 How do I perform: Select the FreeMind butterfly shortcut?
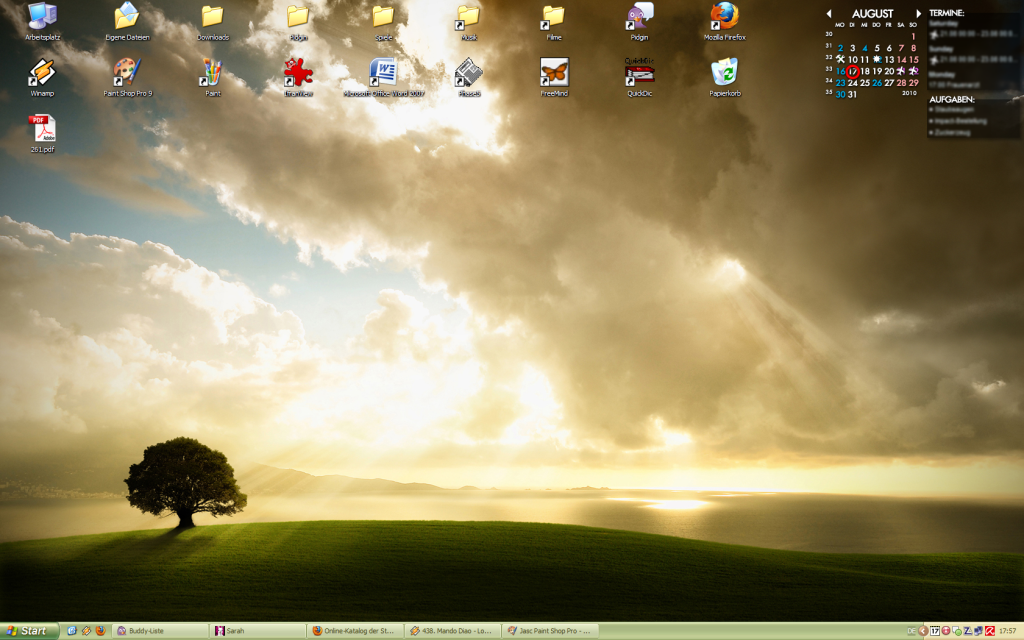pos(554,78)
